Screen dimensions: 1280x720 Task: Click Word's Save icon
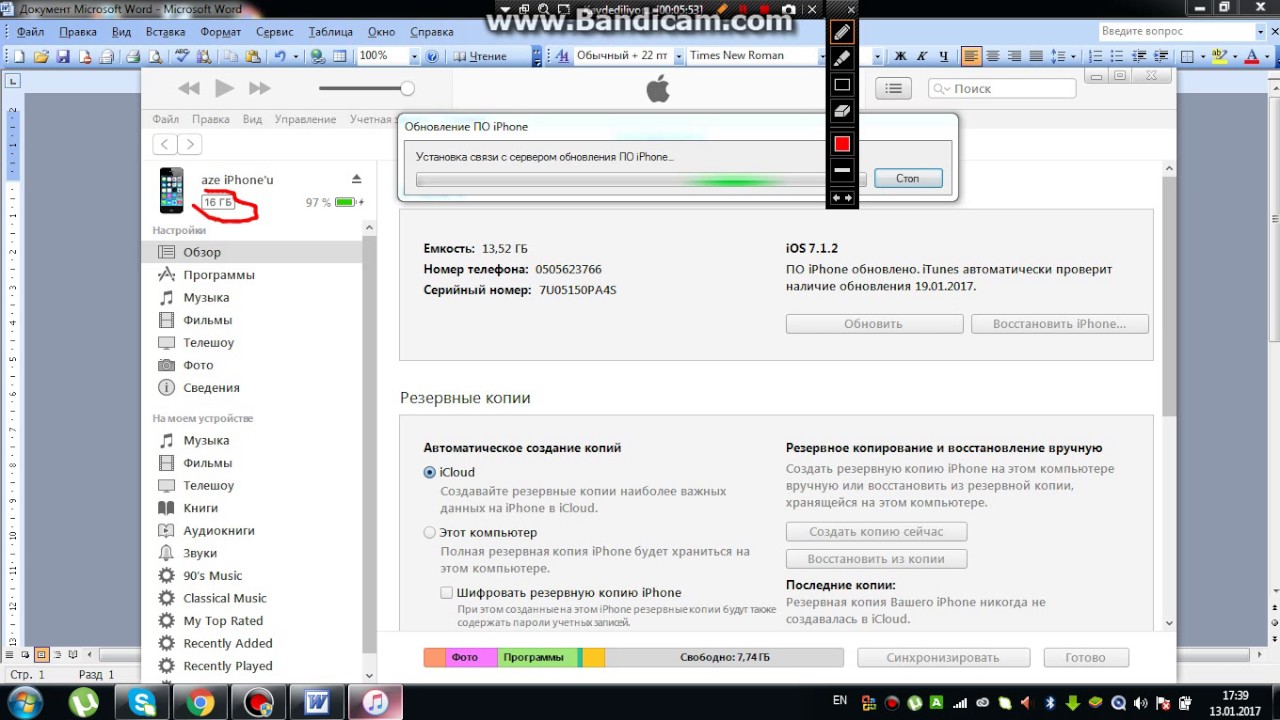[63, 56]
